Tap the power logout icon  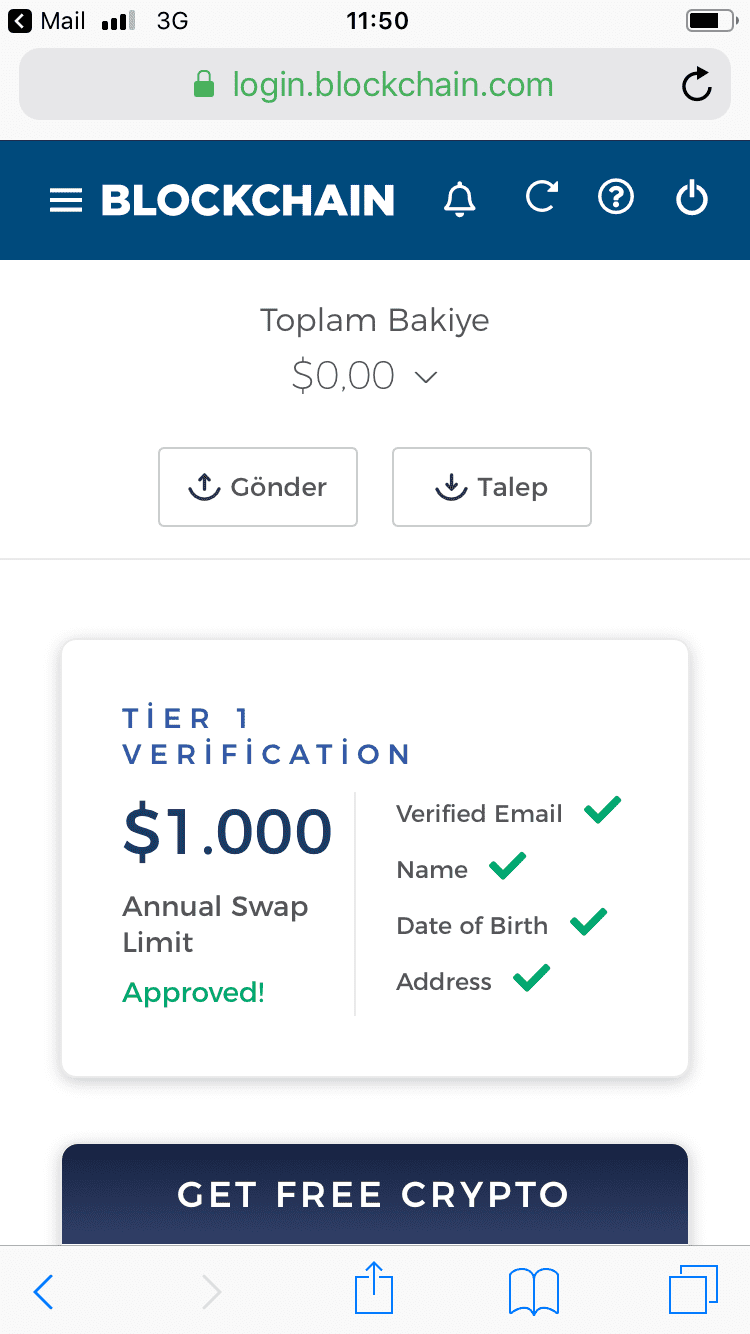pyautogui.click(x=692, y=198)
